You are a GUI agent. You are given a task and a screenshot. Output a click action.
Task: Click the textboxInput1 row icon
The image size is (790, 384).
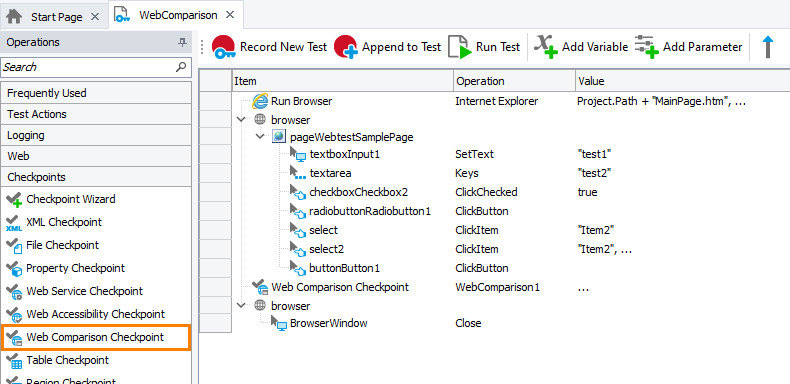pos(298,155)
